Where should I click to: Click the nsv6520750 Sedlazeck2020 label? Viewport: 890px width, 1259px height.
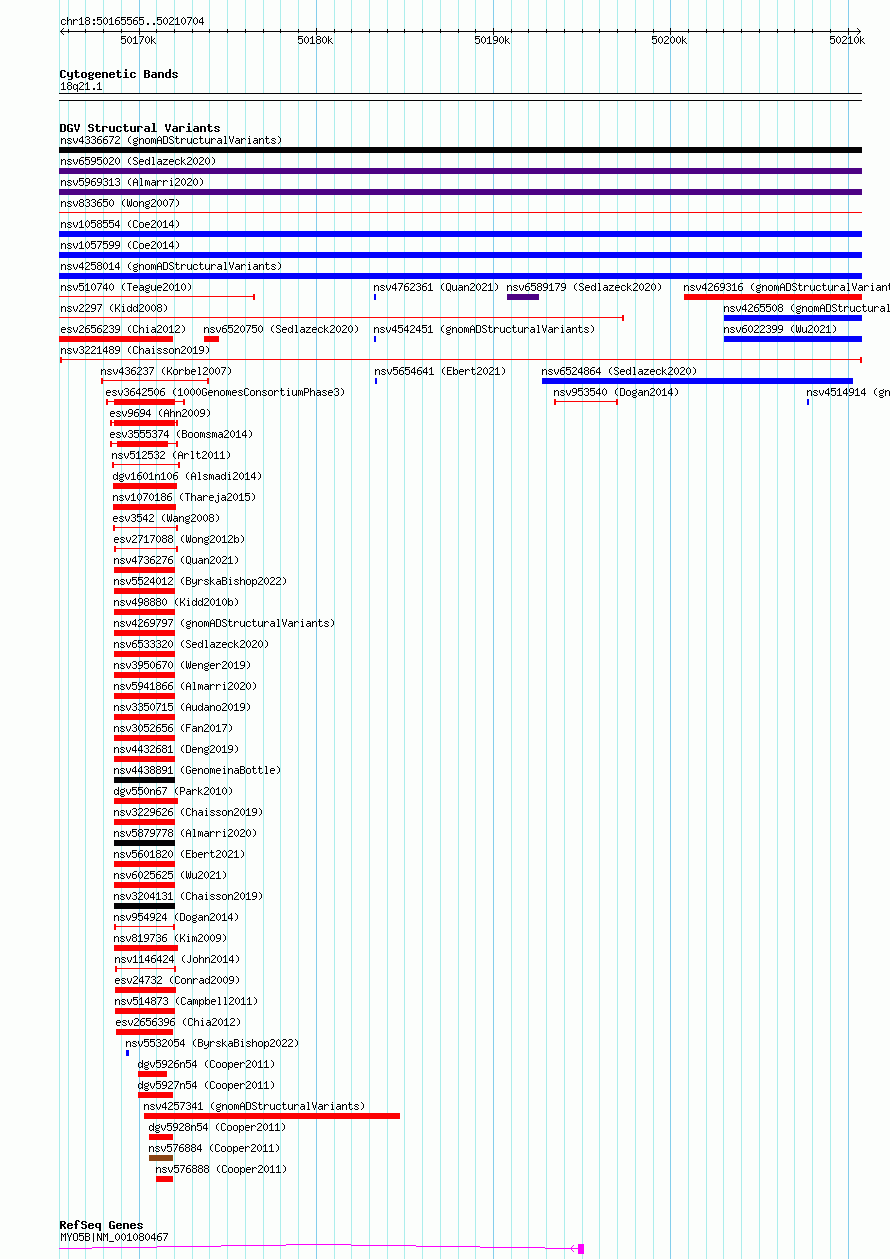(281, 329)
